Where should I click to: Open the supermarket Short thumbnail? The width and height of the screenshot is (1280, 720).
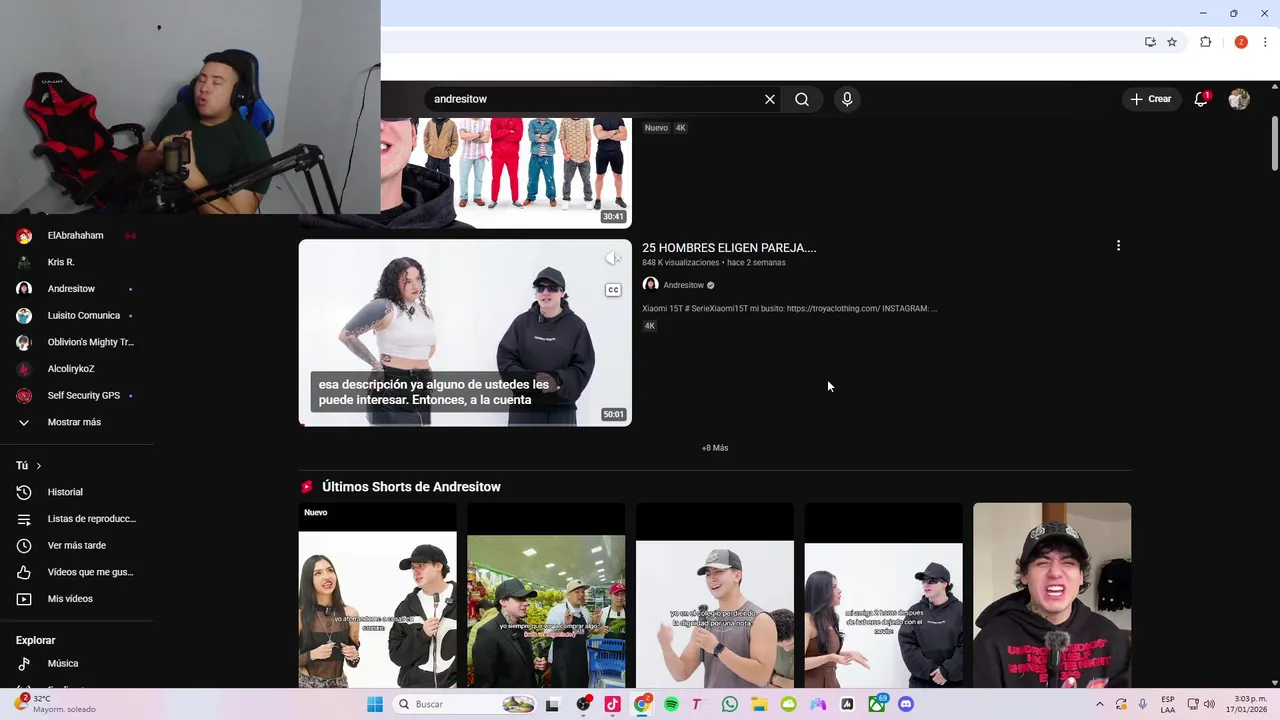coord(546,595)
